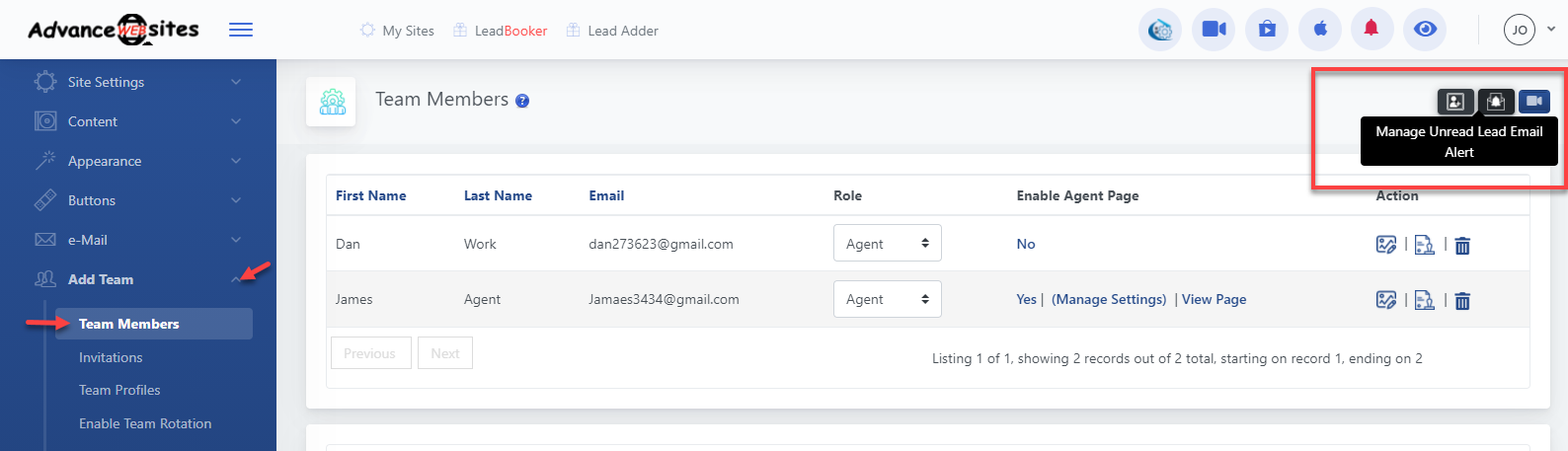Open the JO user account dropdown
This screenshot has height=451, width=1568.
pos(1529,30)
